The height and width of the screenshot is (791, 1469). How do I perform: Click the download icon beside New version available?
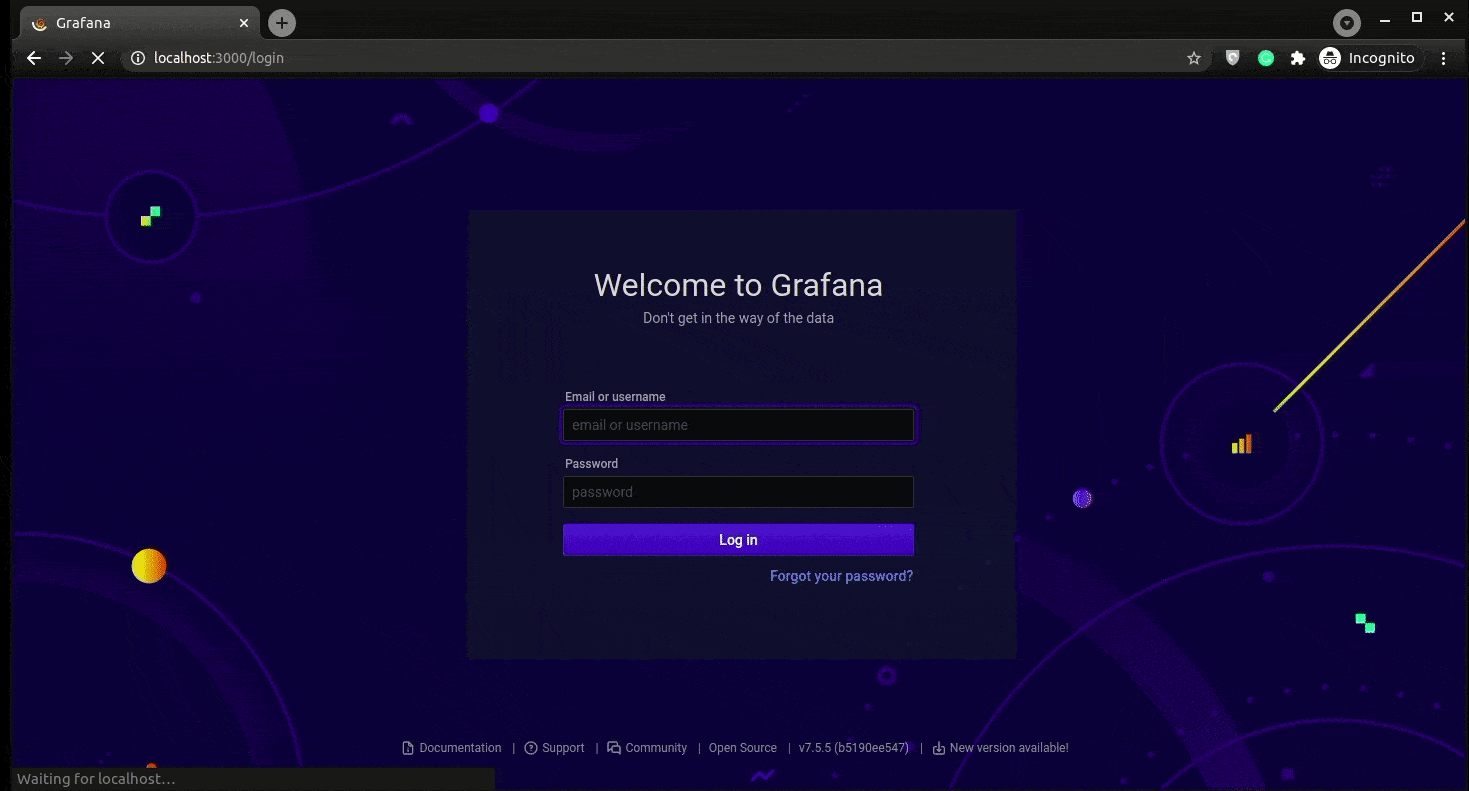click(x=937, y=747)
